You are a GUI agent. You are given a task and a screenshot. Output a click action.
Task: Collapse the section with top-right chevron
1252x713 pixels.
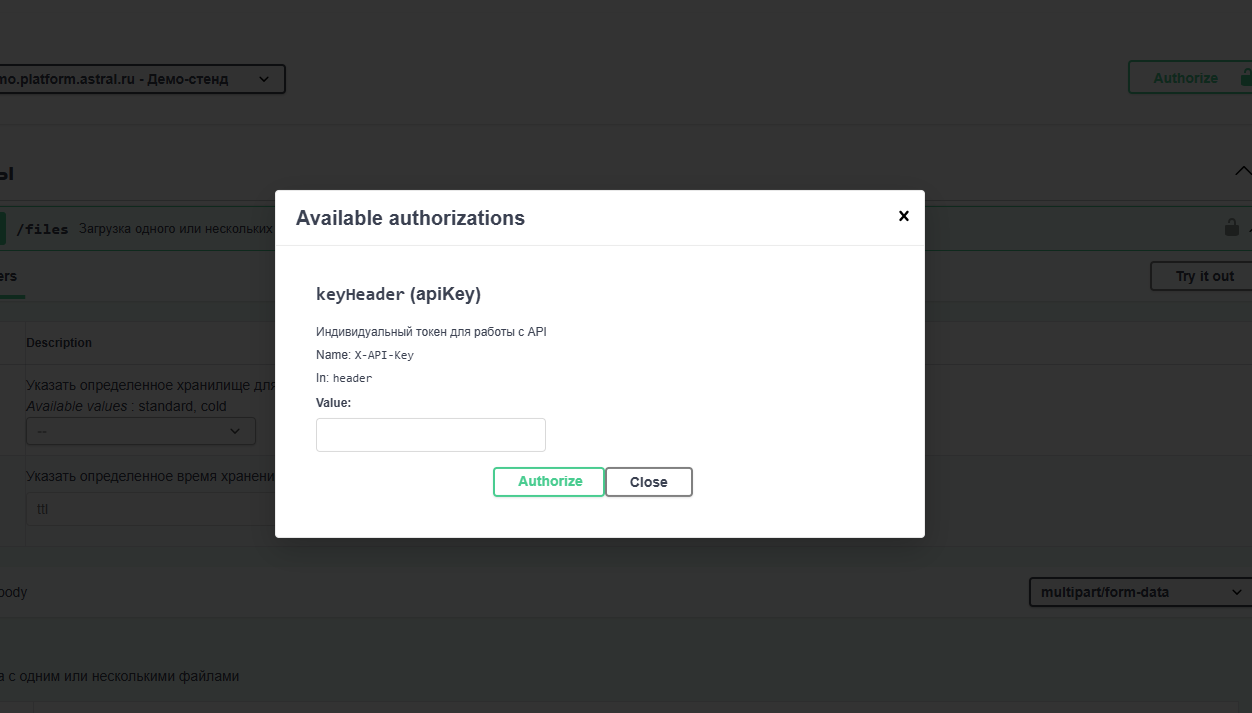[1242, 171]
